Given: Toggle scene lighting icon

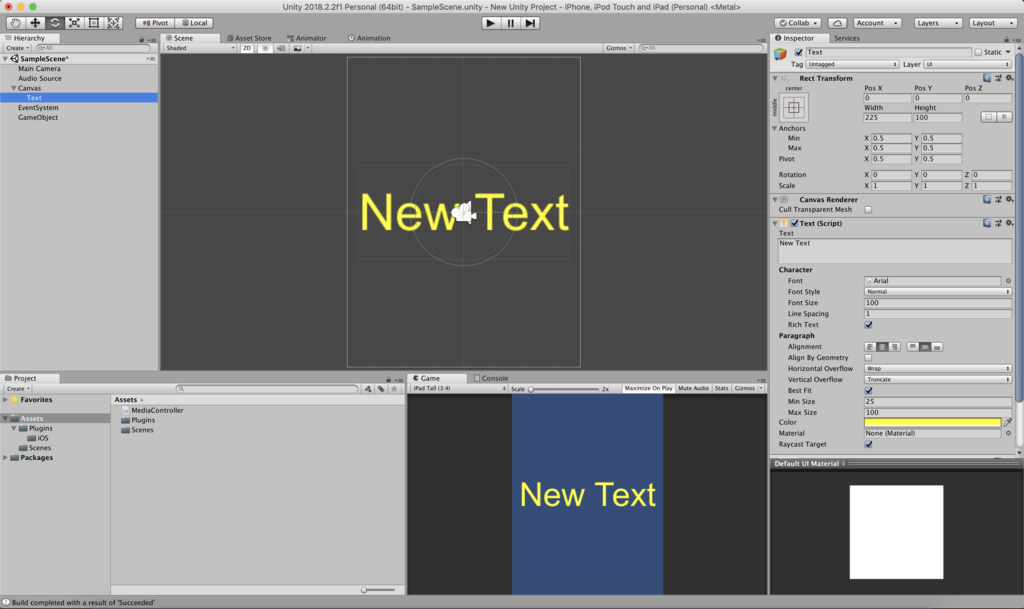Looking at the screenshot, I should (x=265, y=48).
